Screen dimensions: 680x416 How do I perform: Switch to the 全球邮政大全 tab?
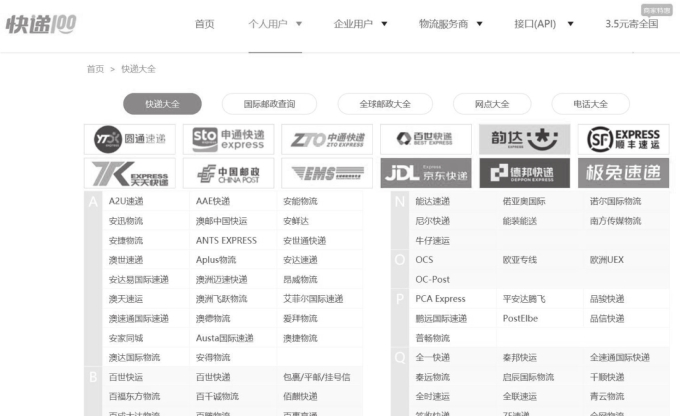[x=385, y=104]
